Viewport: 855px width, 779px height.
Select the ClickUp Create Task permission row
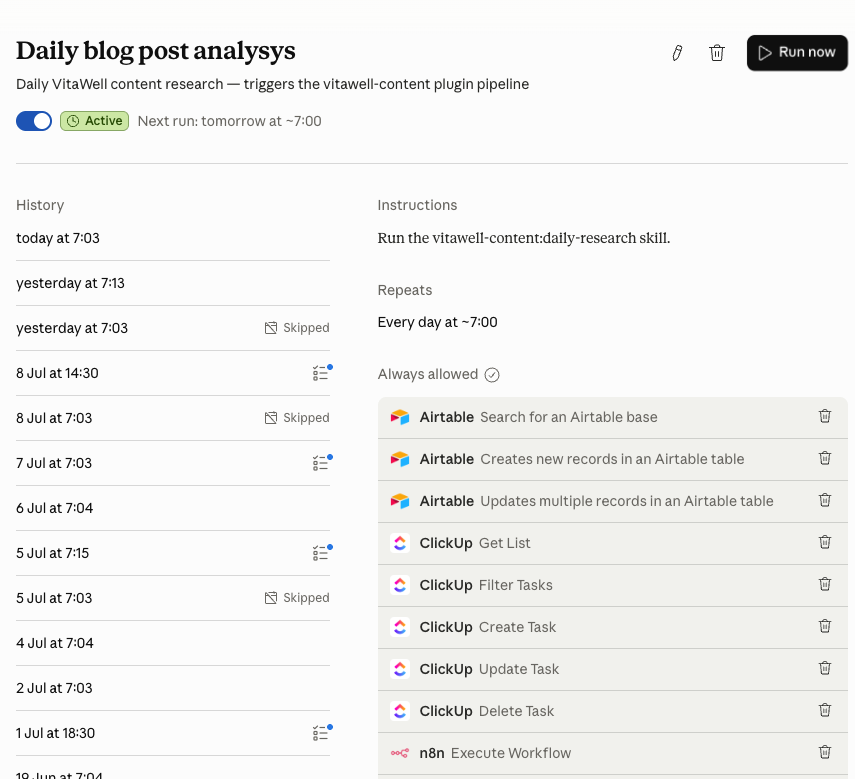pyautogui.click(x=612, y=627)
